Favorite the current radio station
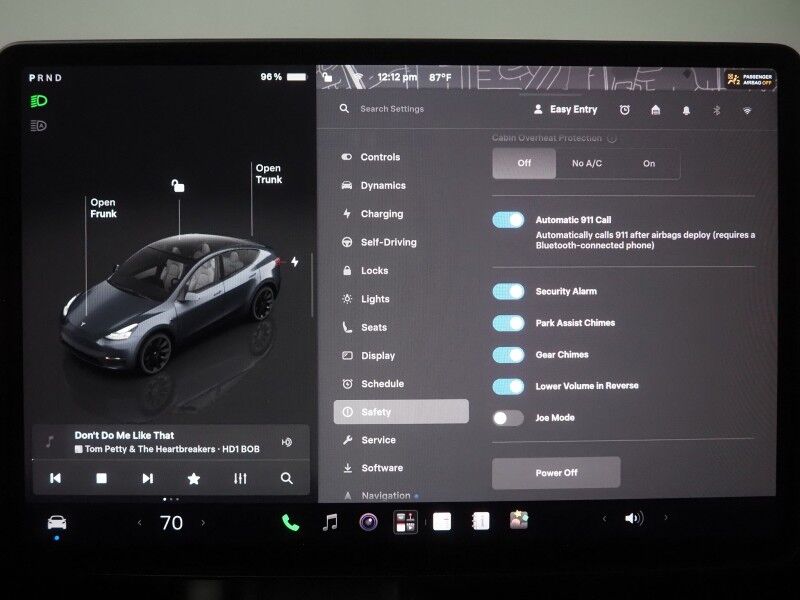The height and width of the screenshot is (600, 800). (194, 478)
